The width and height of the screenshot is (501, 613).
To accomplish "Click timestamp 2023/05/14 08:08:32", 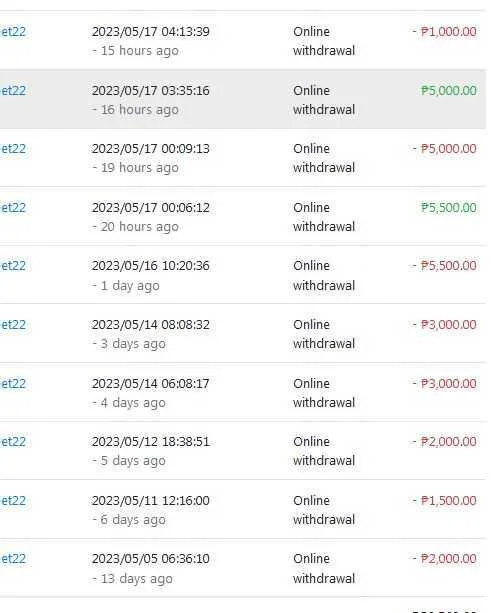I will coord(151,325).
